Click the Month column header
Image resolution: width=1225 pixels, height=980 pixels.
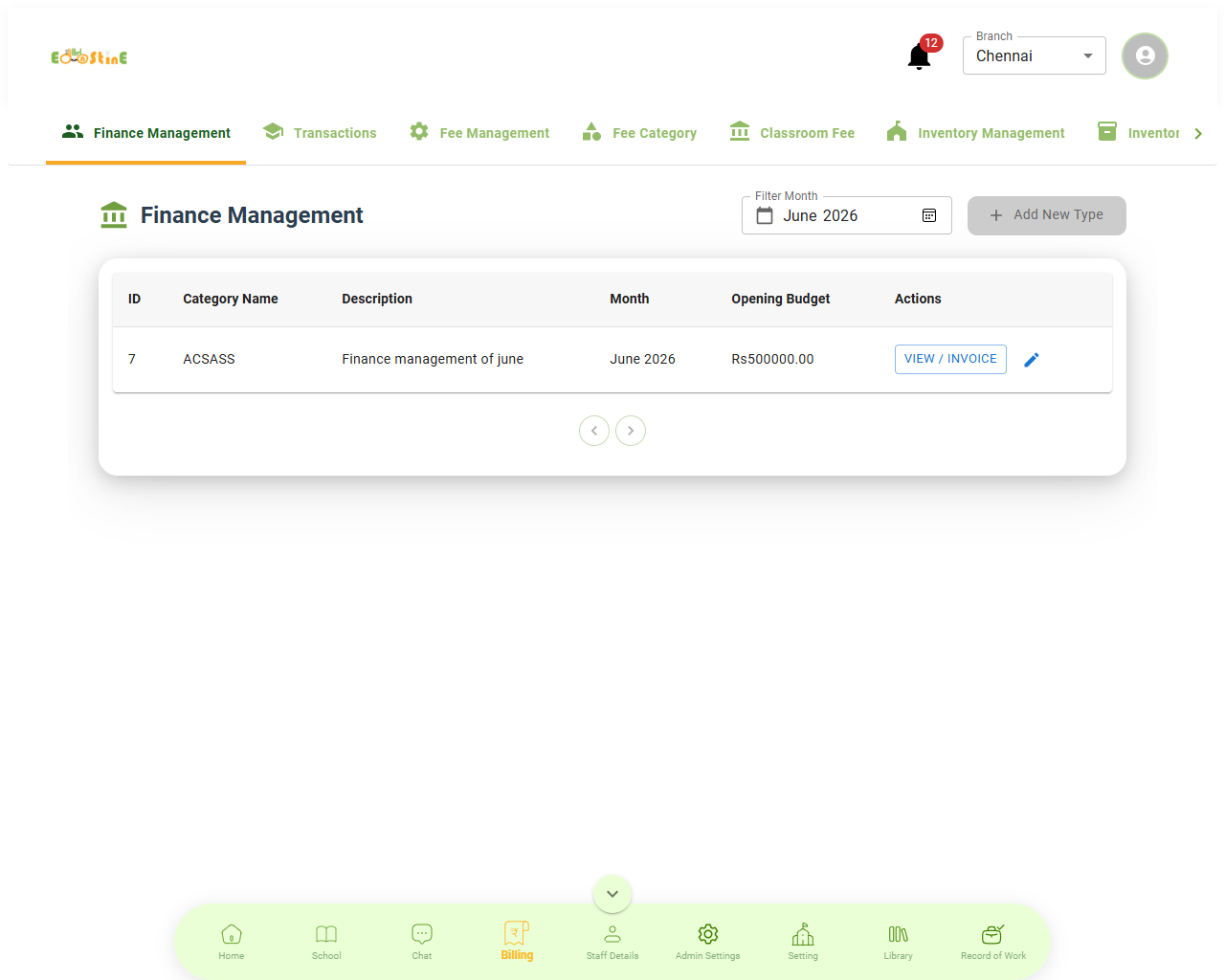[x=630, y=299]
